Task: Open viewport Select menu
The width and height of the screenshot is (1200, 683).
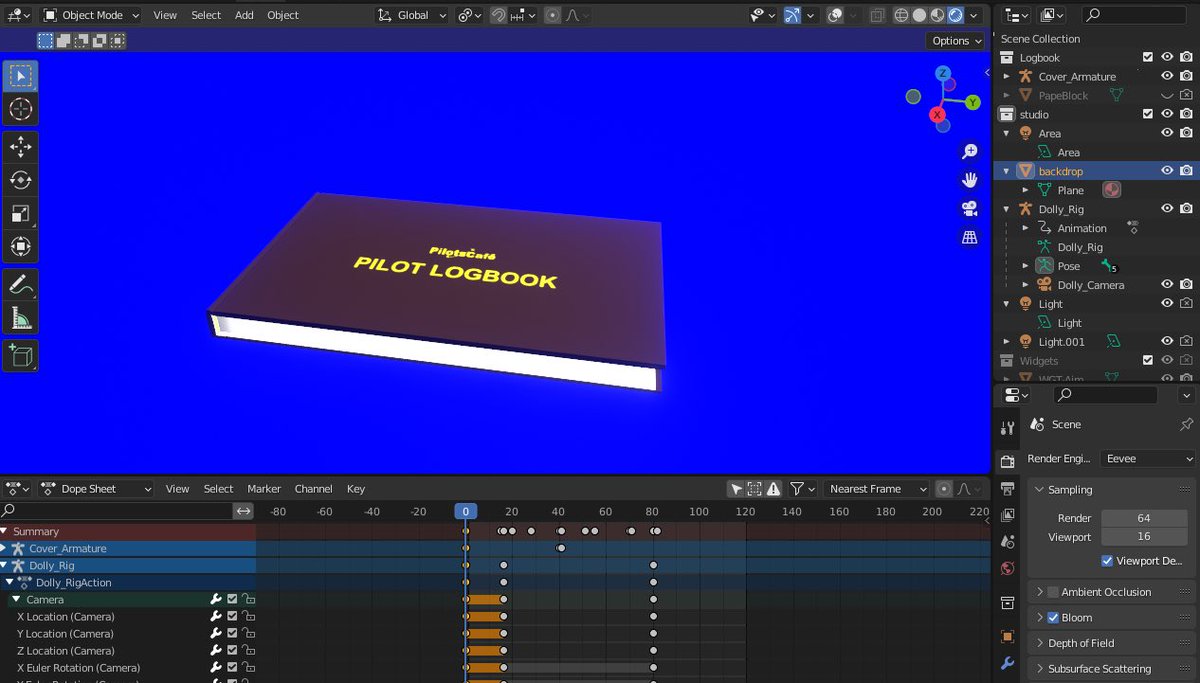Action: (206, 15)
